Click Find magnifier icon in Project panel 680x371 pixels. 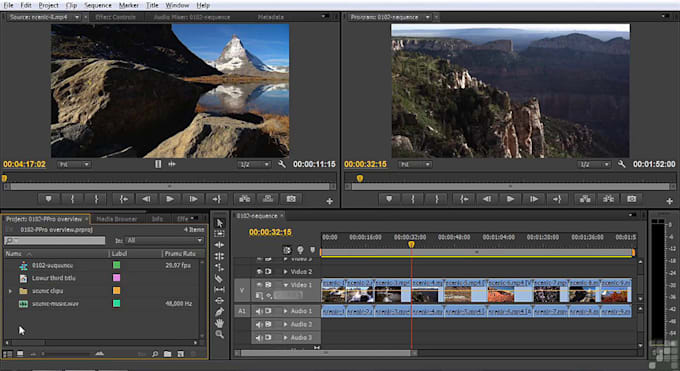point(155,354)
